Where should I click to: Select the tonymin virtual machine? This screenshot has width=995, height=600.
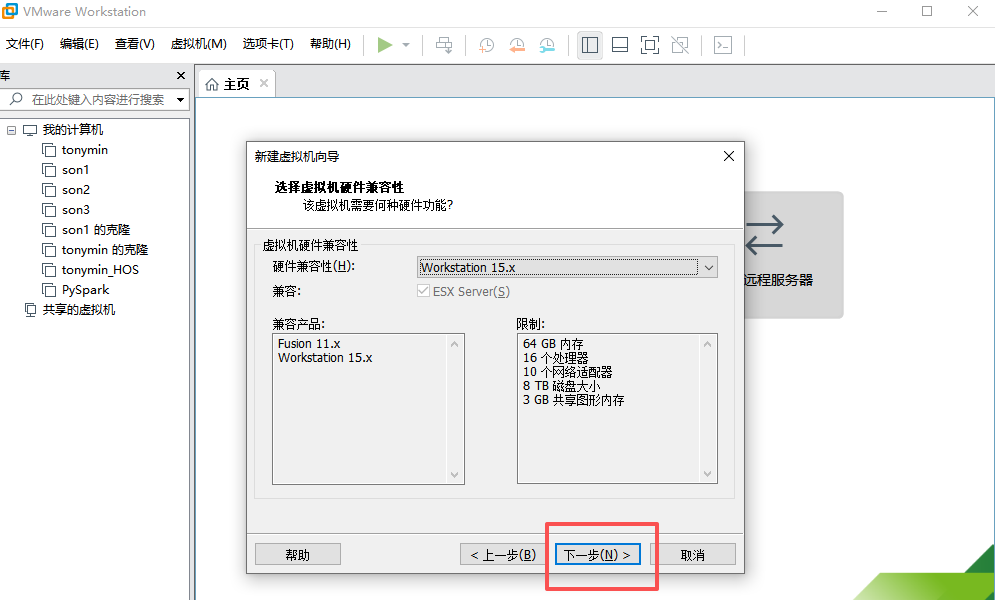coord(84,150)
